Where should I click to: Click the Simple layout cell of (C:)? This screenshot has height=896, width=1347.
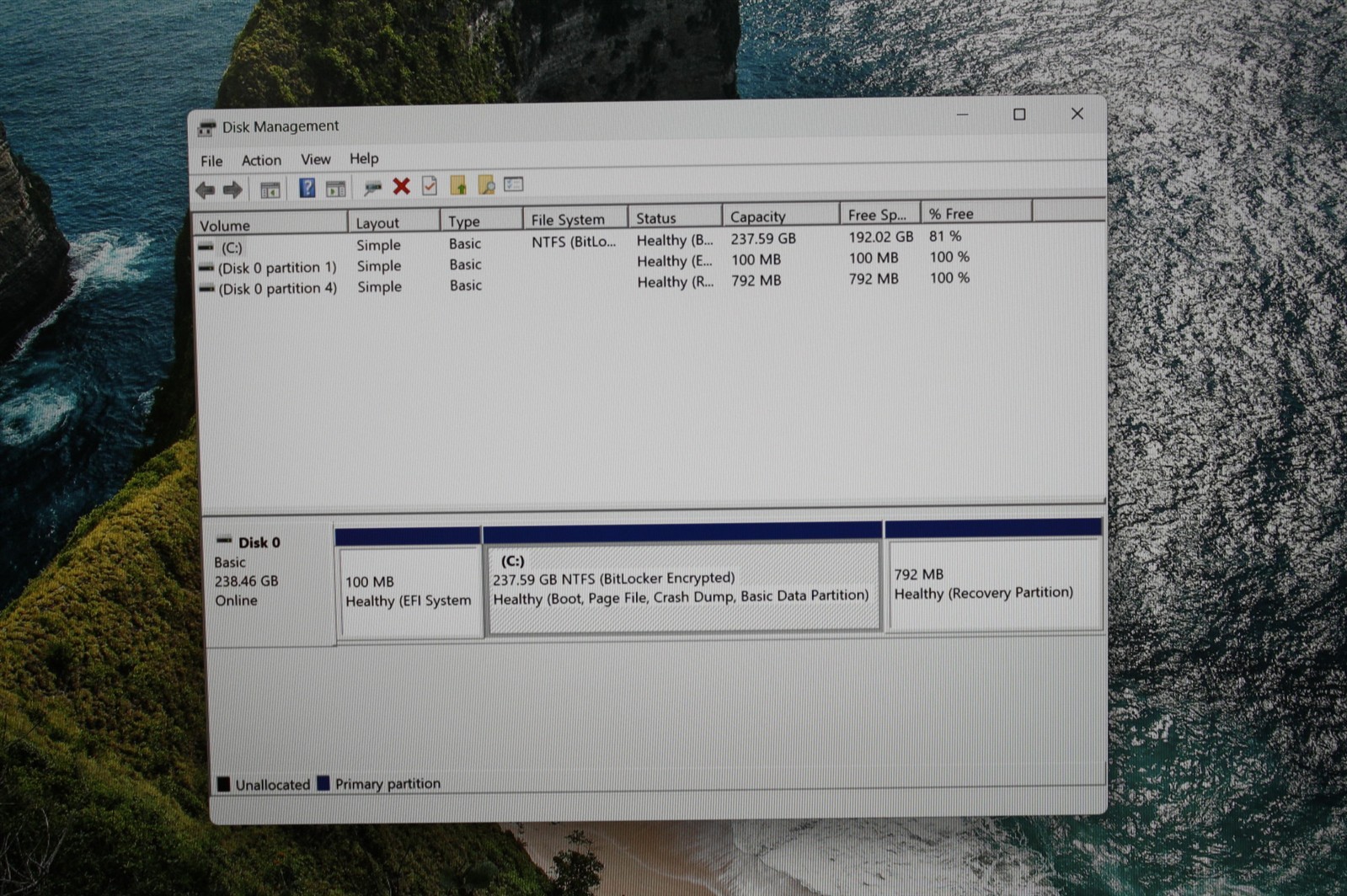pyautogui.click(x=378, y=245)
